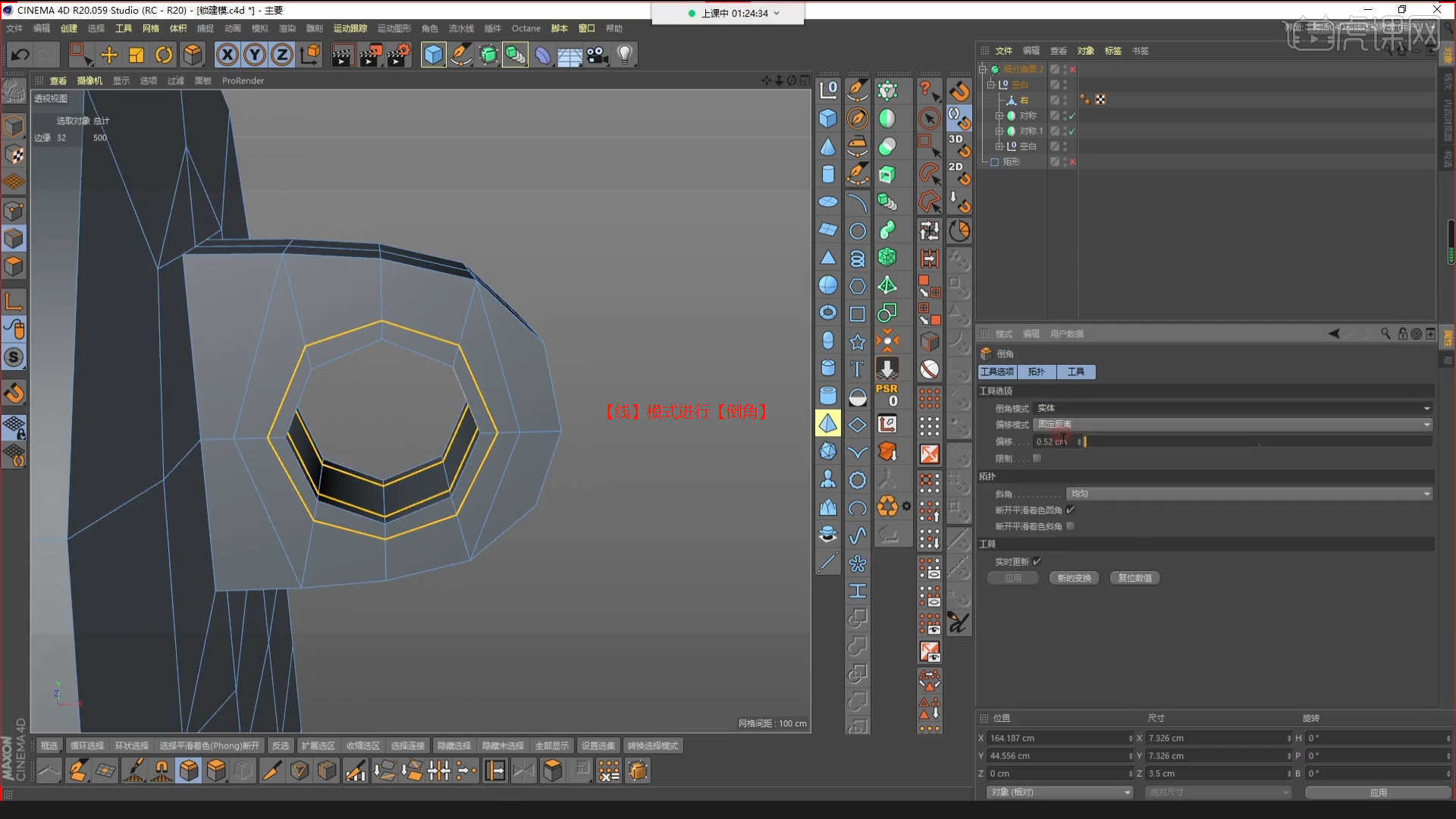Screen dimensions: 1456x819
Task: Expand the 对称 object tree node
Action: pyautogui.click(x=999, y=116)
